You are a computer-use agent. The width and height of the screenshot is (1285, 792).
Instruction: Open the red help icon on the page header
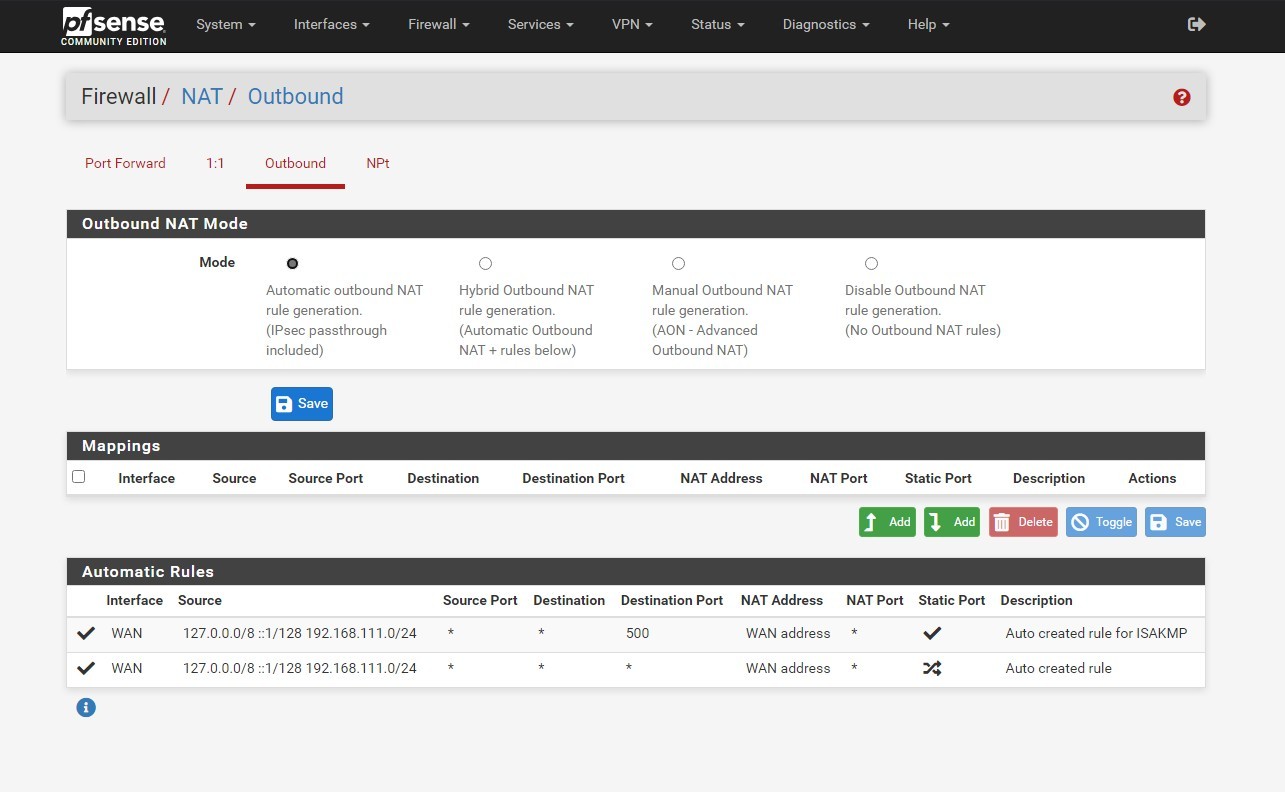click(x=1181, y=97)
